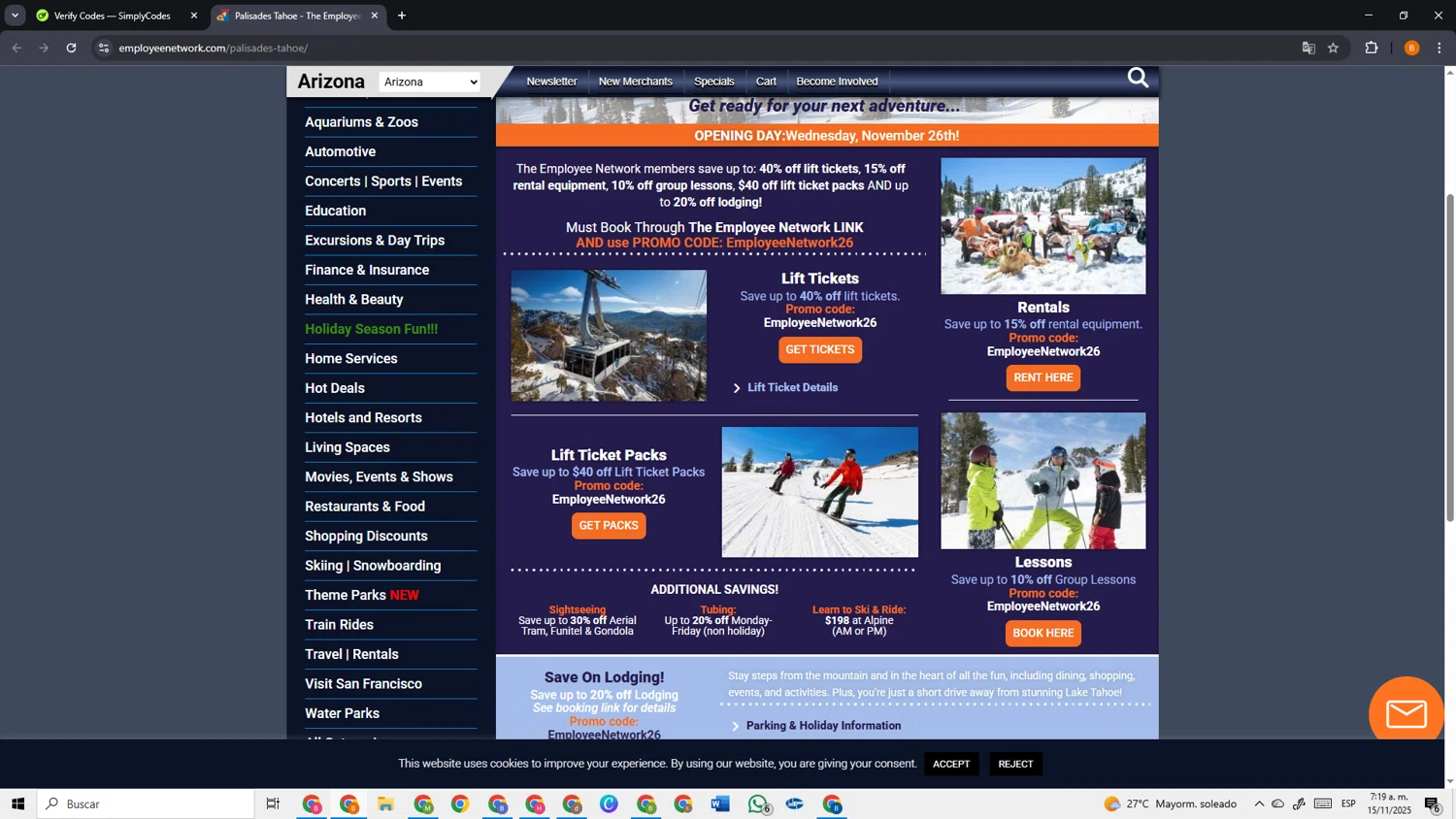Open the Specials menu item
1456x819 pixels.
click(714, 82)
